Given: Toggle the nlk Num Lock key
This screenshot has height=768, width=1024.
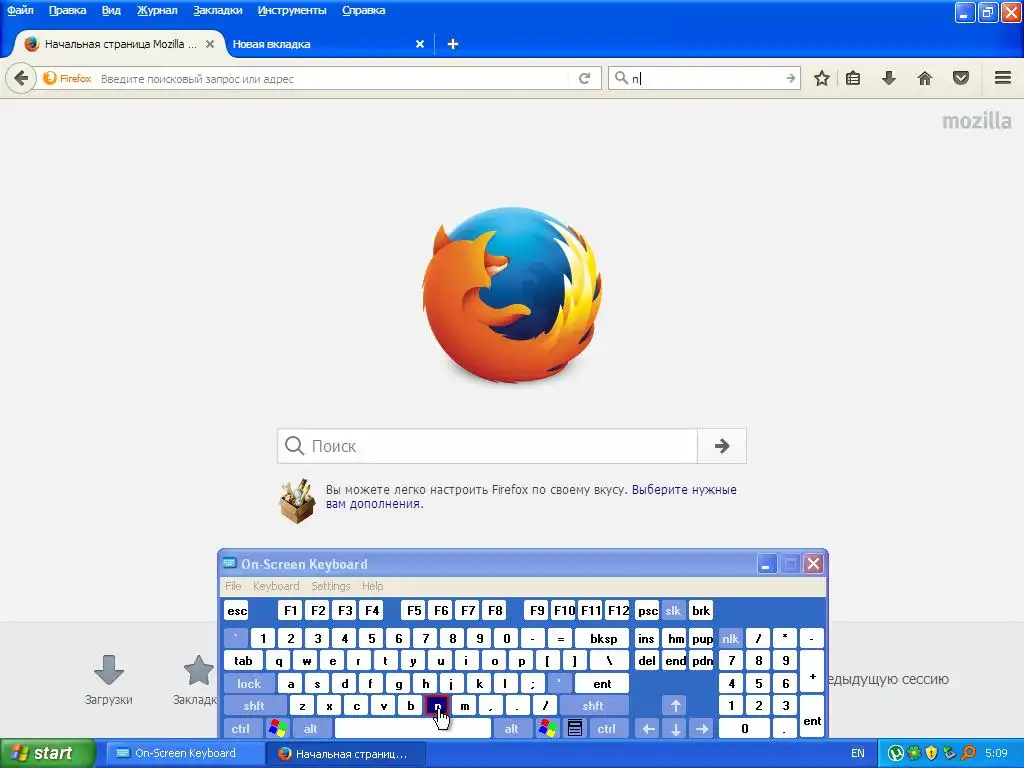Looking at the screenshot, I should pyautogui.click(x=730, y=639).
